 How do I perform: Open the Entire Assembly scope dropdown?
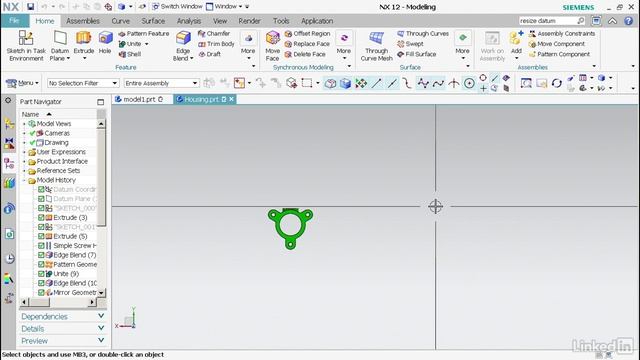(x=162, y=83)
